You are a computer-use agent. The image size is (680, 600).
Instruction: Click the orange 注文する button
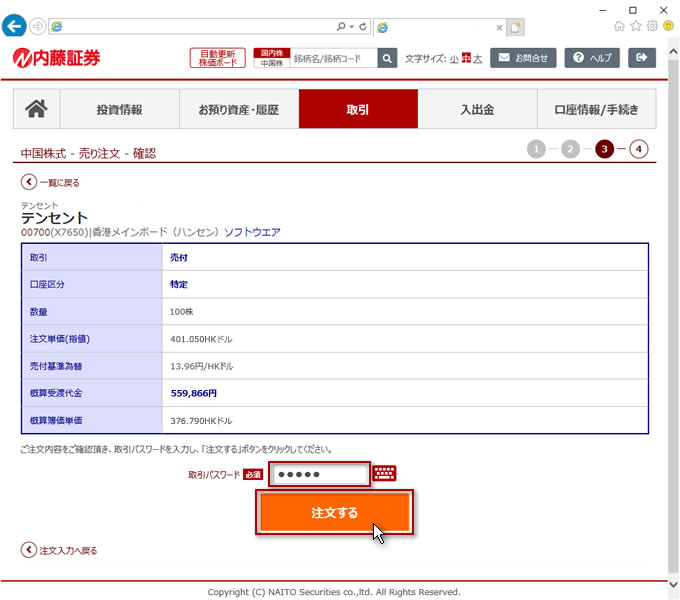click(x=334, y=512)
